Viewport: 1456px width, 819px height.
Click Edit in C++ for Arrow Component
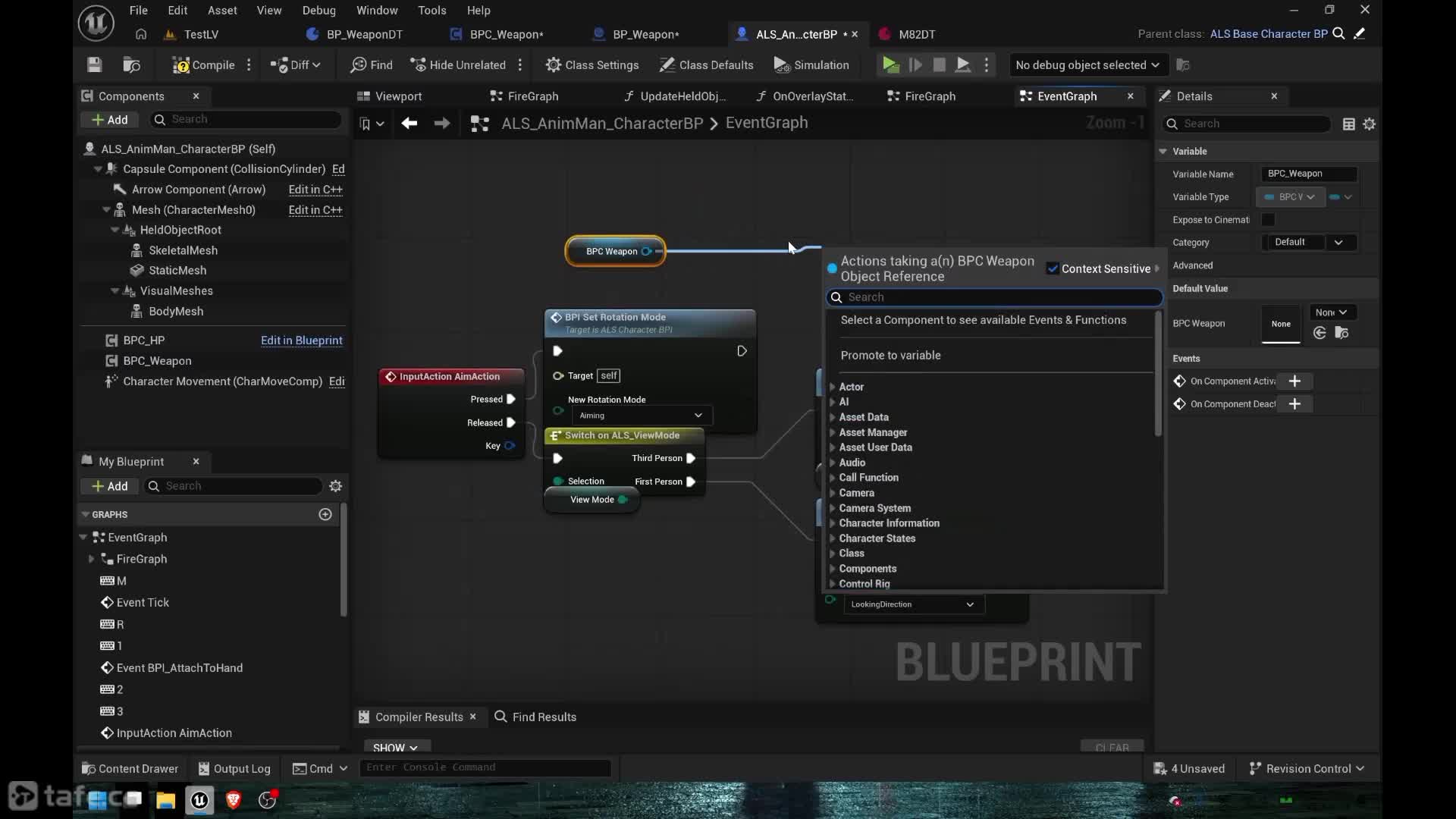pyautogui.click(x=315, y=190)
